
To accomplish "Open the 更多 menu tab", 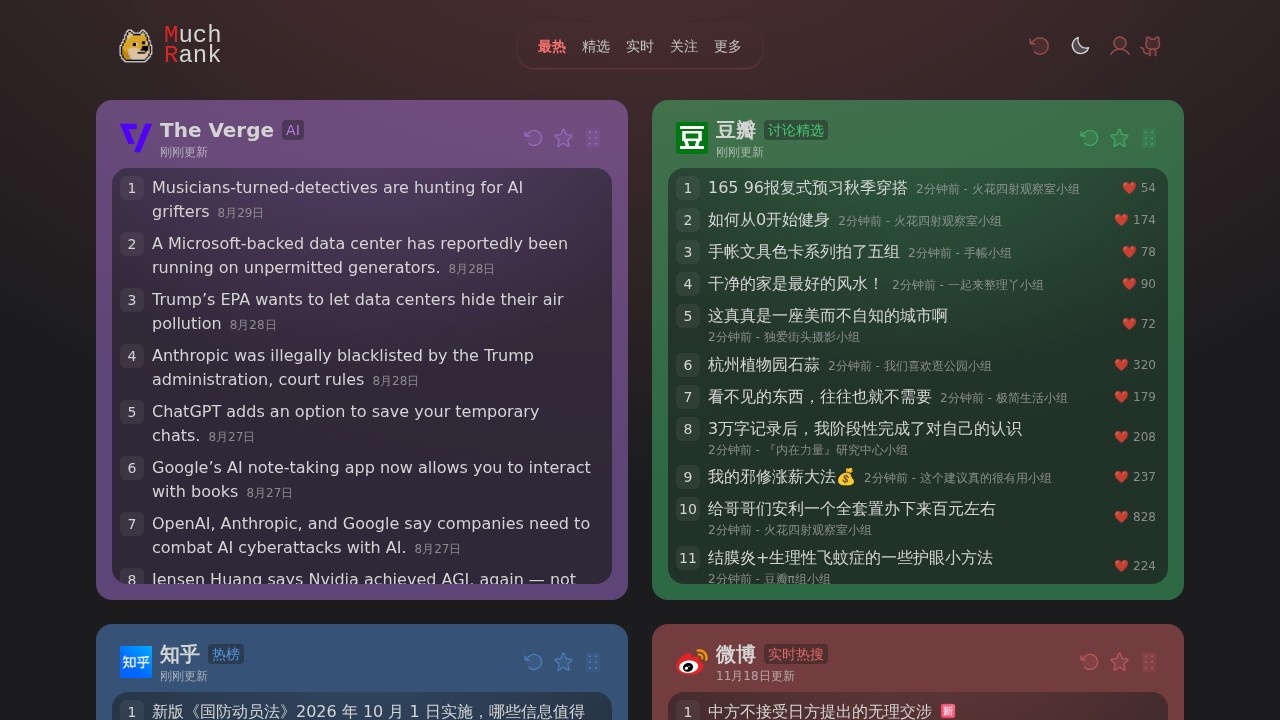I will pyautogui.click(x=728, y=46).
